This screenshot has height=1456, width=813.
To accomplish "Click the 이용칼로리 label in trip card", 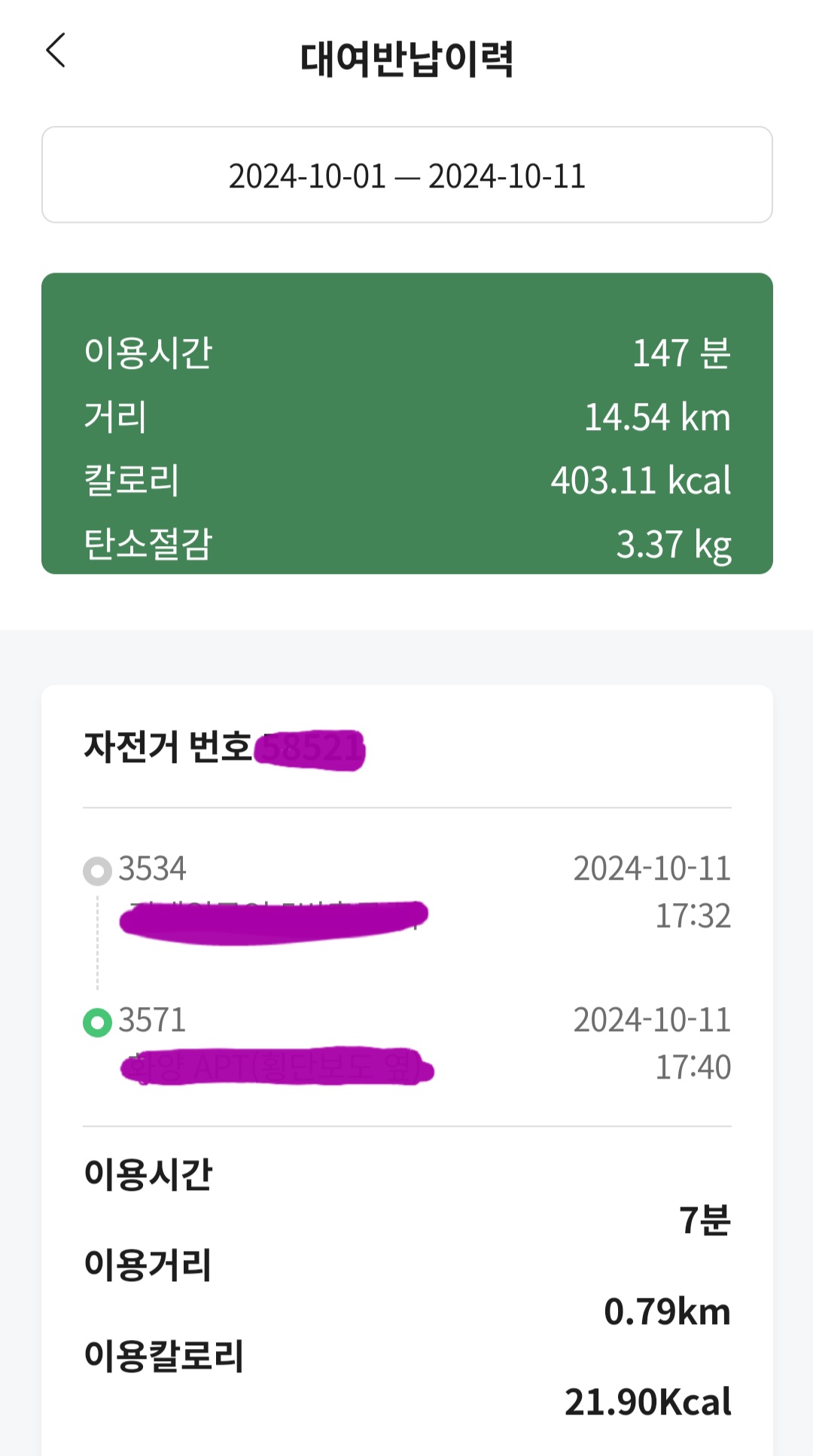I will 164,1355.
